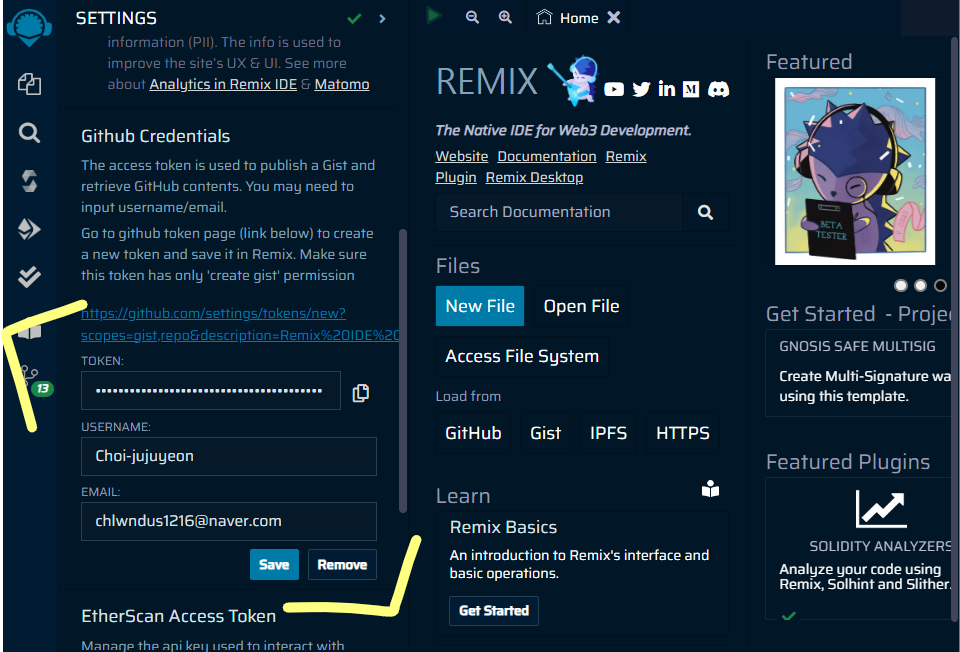Open Remix Twitter icon
This screenshot has width=960, height=652.
pos(641,89)
